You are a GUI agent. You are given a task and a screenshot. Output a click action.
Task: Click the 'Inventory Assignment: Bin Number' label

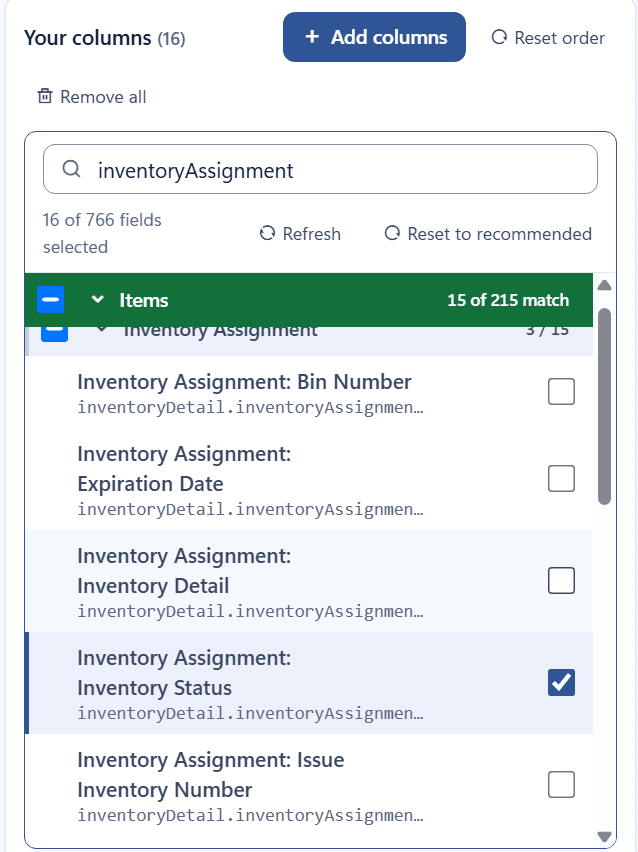point(244,382)
